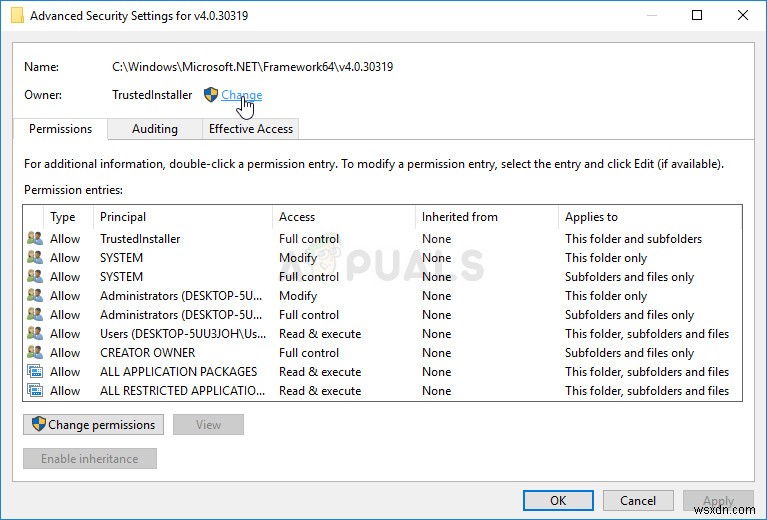The image size is (767, 520).
Task: Confirm the dialog with the OK button
Action: 558,501
